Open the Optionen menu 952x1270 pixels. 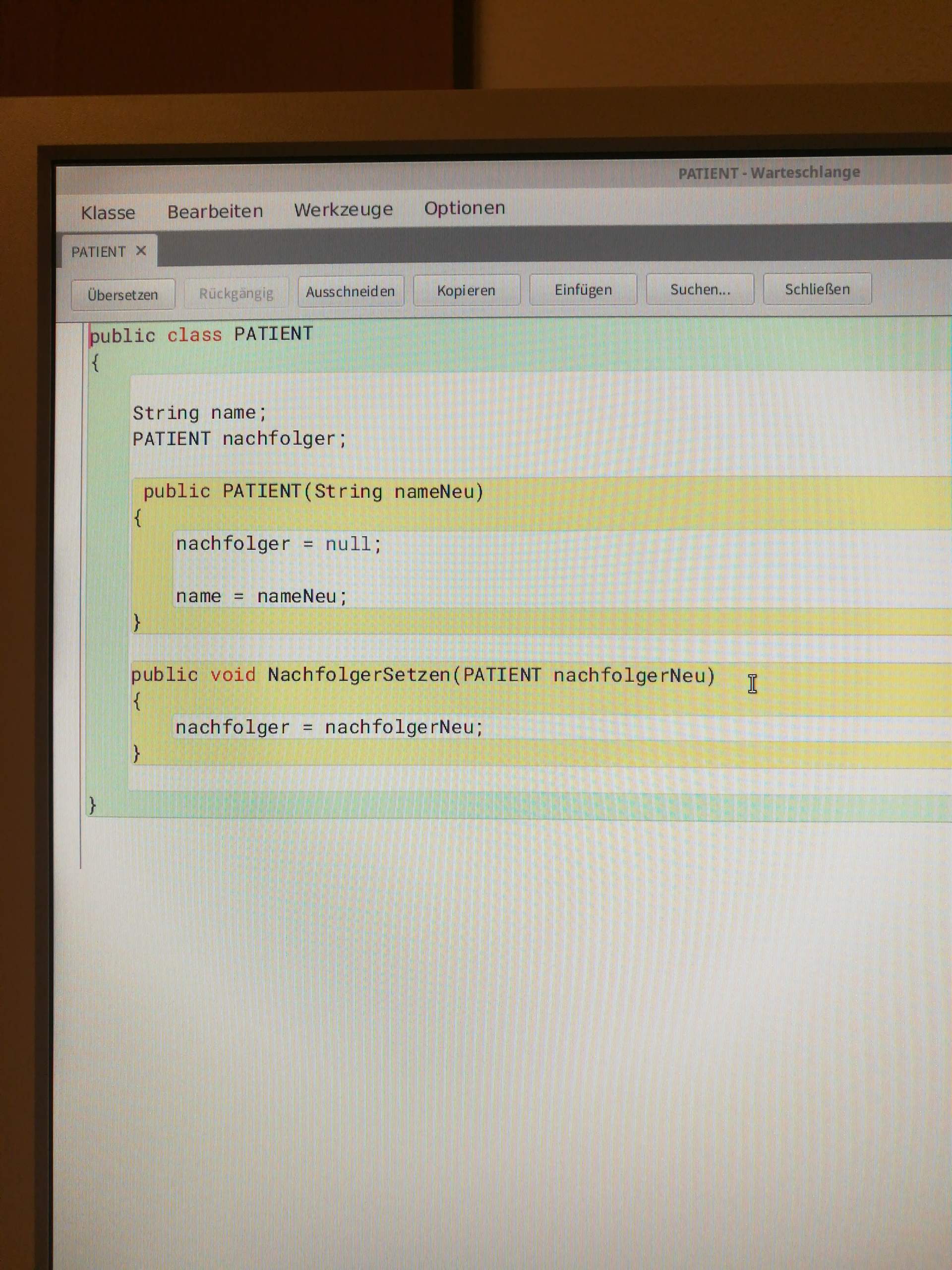pos(464,207)
